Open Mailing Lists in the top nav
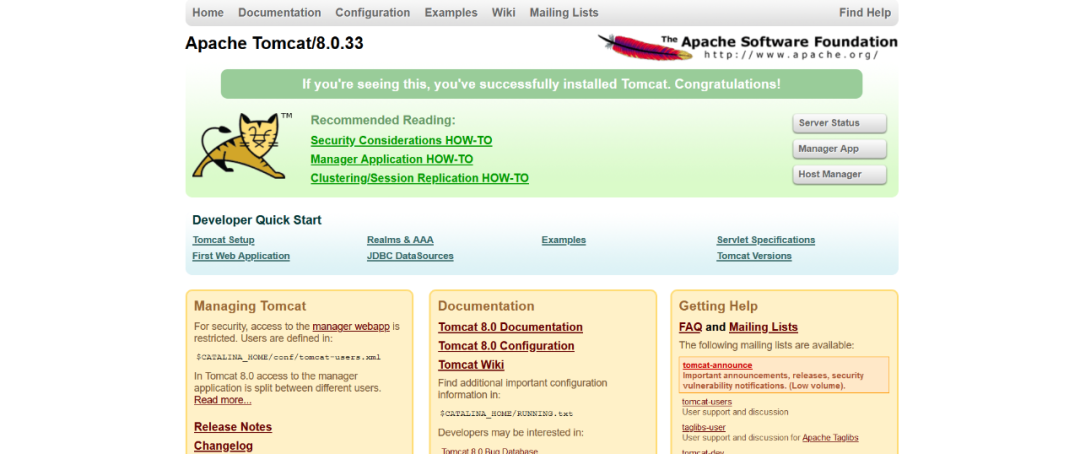Screen dimensions: 1080x454 coord(564,12)
